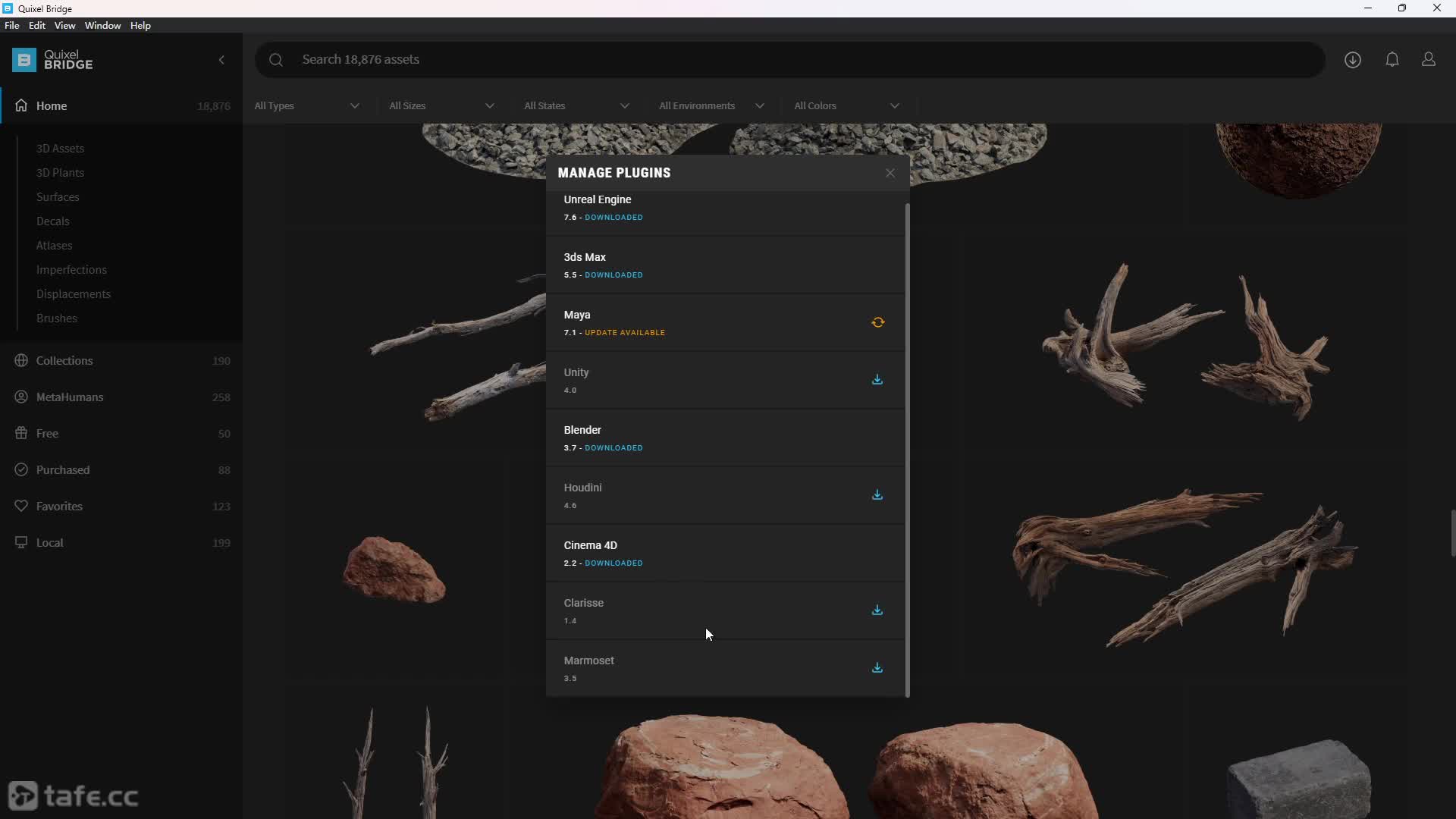Open the user account icon
This screenshot has width=1456, height=819.
[x=1429, y=59]
